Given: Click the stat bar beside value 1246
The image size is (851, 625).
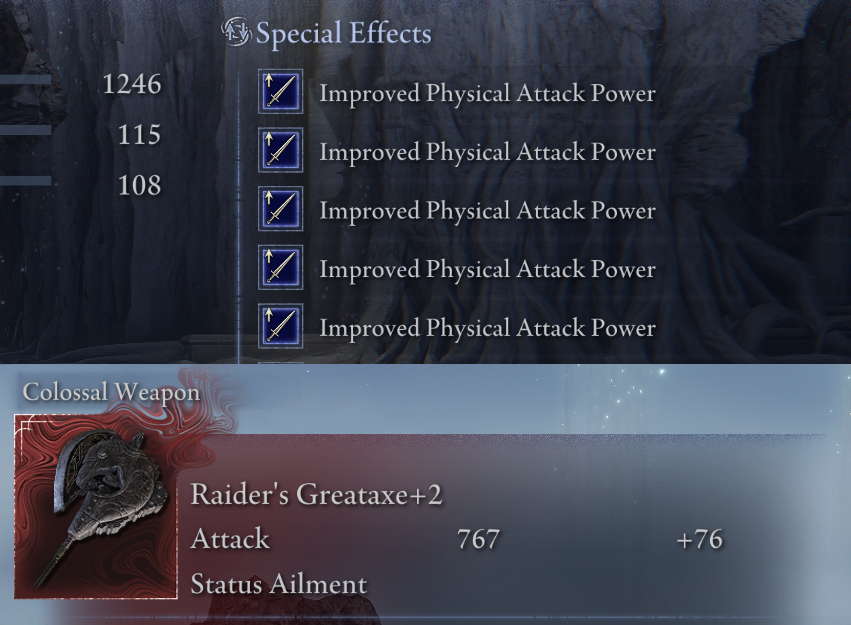Looking at the screenshot, I should tap(26, 80).
